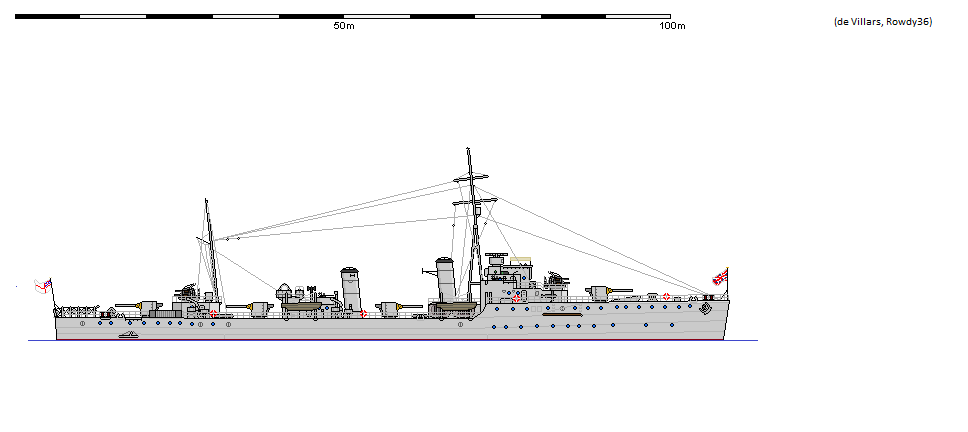This screenshot has width=968, height=432.
Task: Click the top of the tall foremast
Action: click(x=469, y=150)
